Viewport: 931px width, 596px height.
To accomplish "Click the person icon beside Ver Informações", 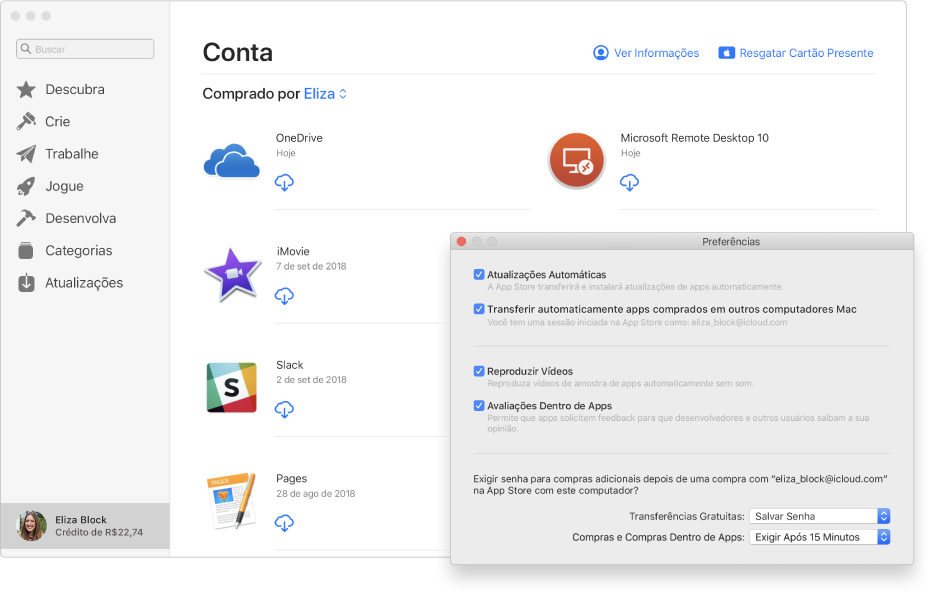I will point(601,53).
